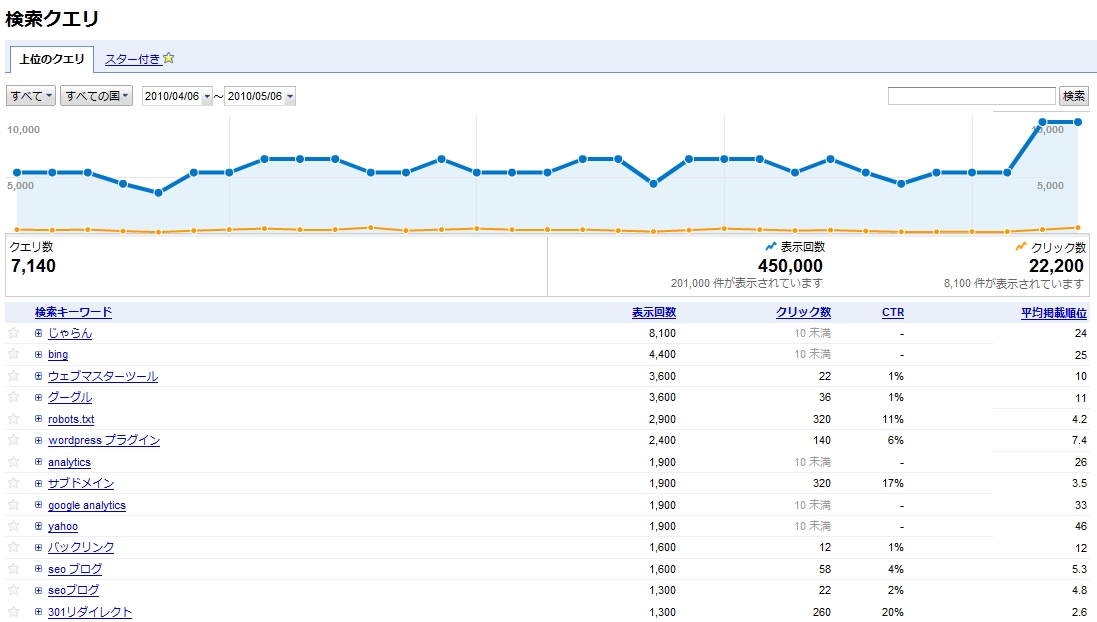1097x622 pixels.
Task: Star the 301リダイレクト query row
Action: click(13, 612)
